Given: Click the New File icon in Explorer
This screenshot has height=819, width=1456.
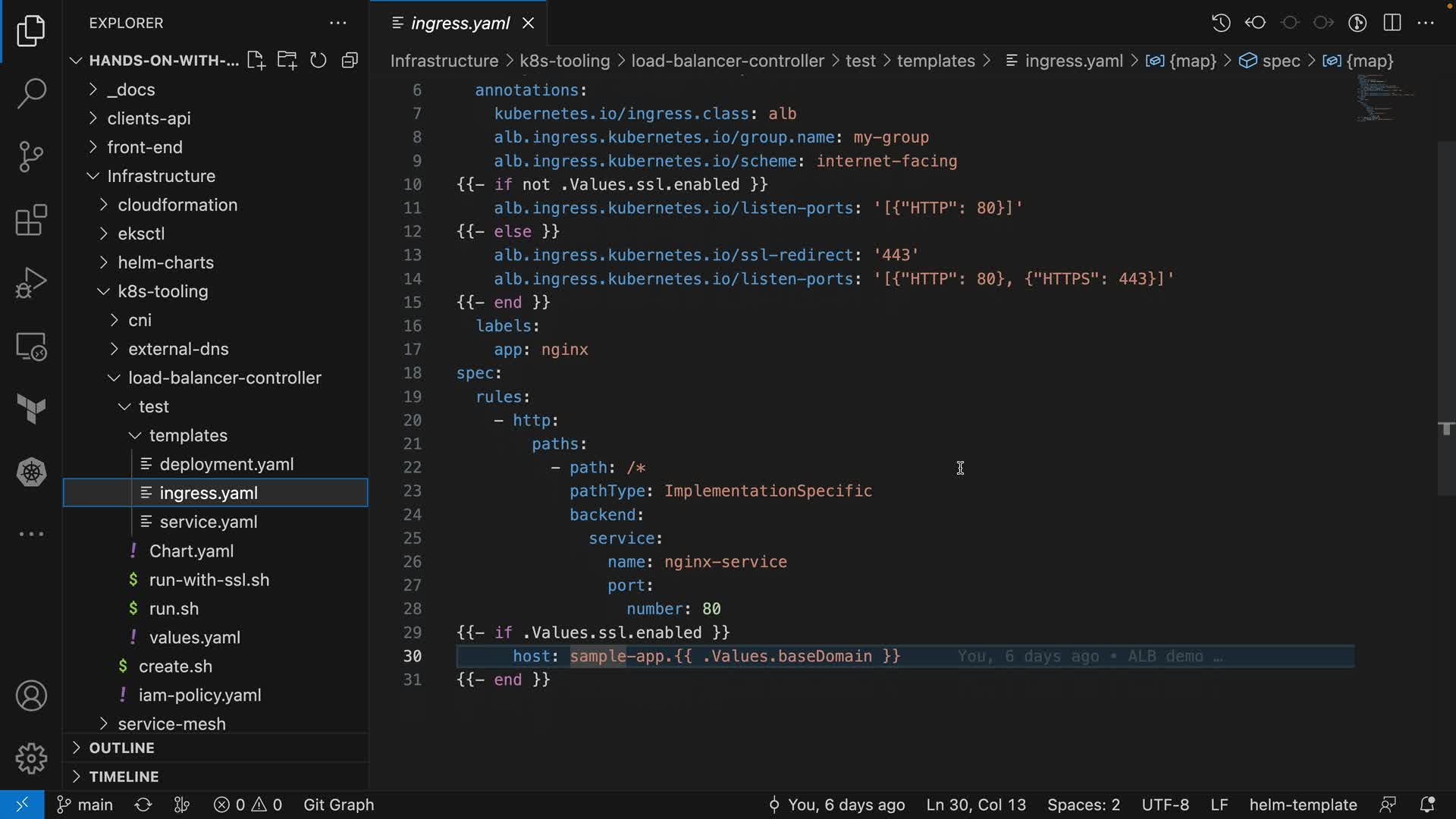Looking at the screenshot, I should [256, 61].
